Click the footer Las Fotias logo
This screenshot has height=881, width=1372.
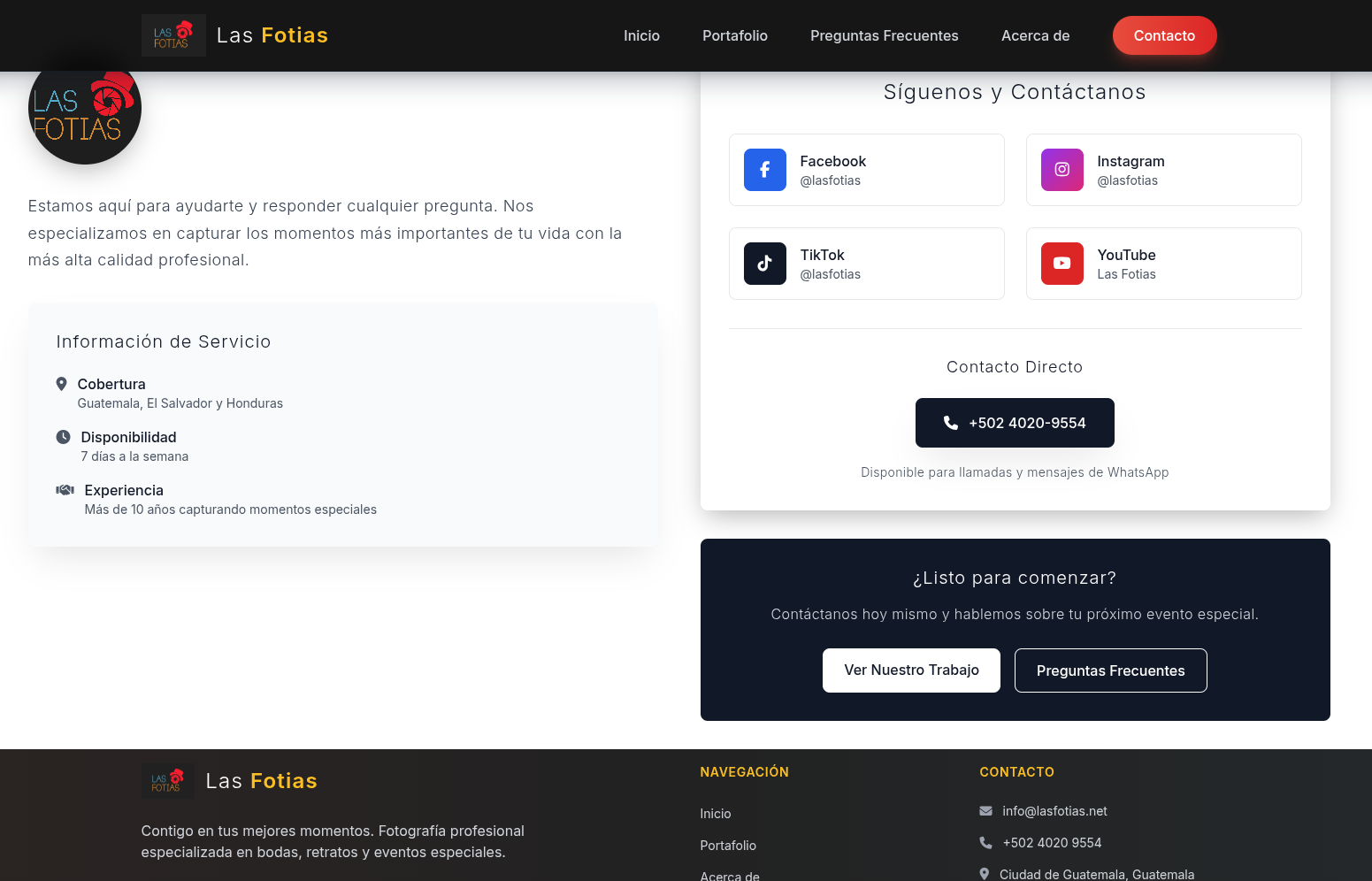[167, 781]
